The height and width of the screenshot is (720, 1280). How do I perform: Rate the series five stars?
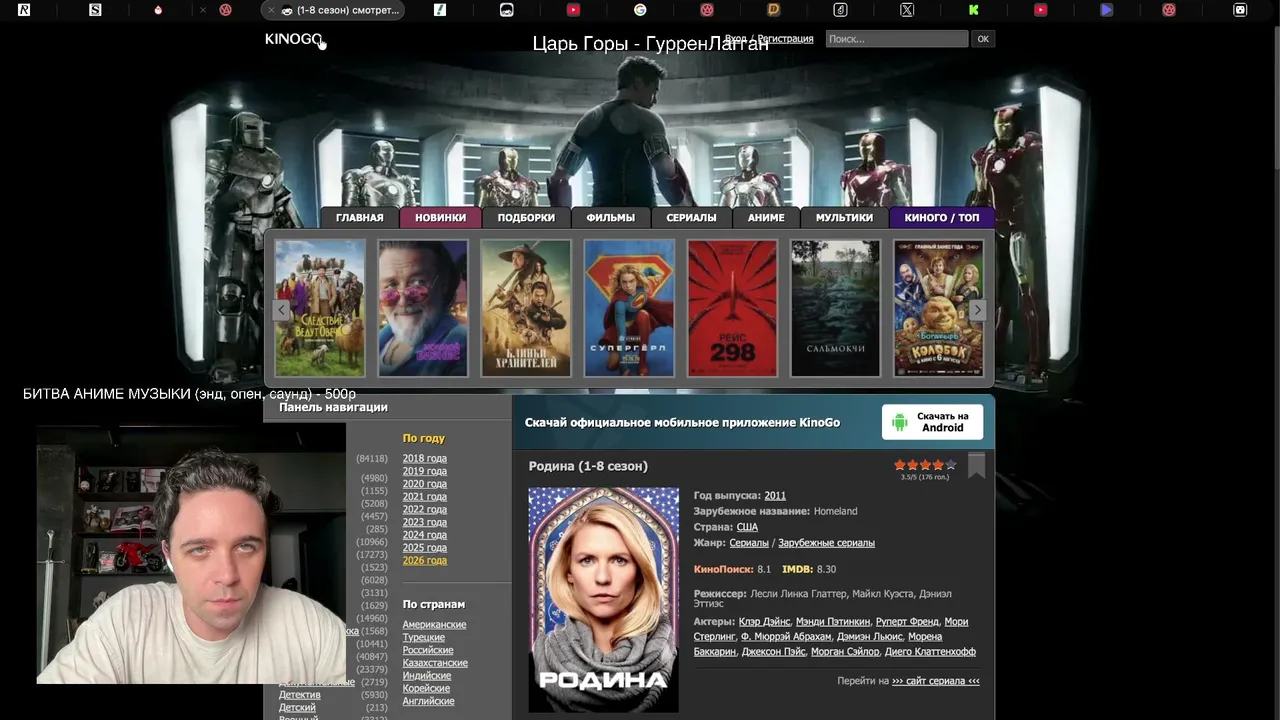(x=951, y=465)
